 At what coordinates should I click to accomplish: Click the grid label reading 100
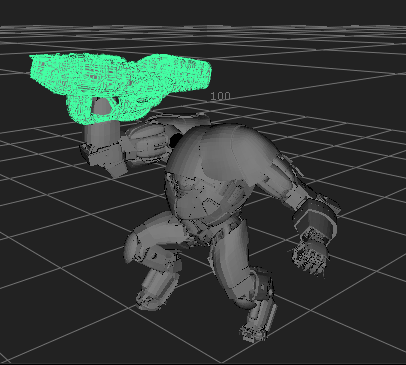[x=220, y=96]
